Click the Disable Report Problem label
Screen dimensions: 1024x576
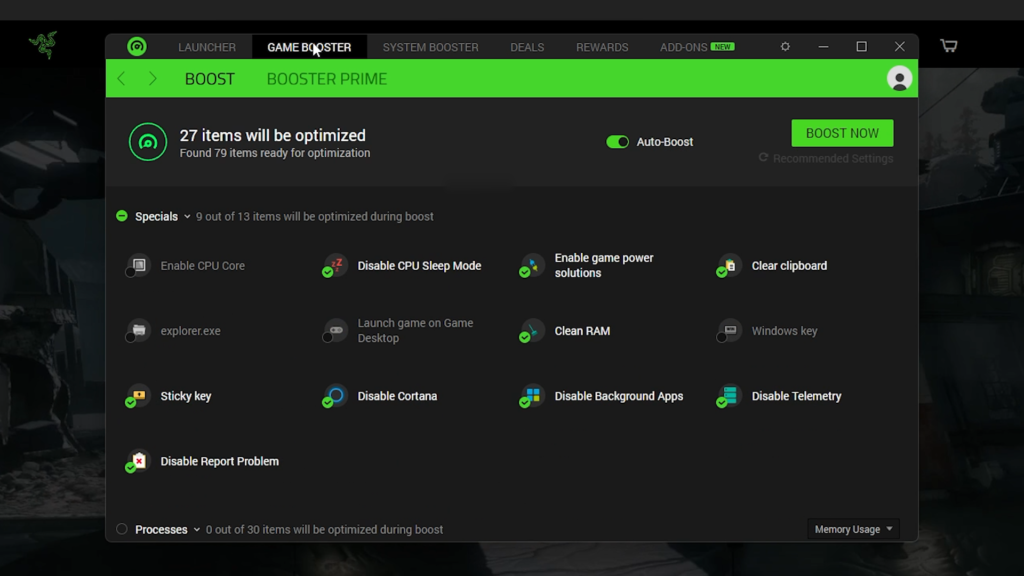click(x=219, y=462)
